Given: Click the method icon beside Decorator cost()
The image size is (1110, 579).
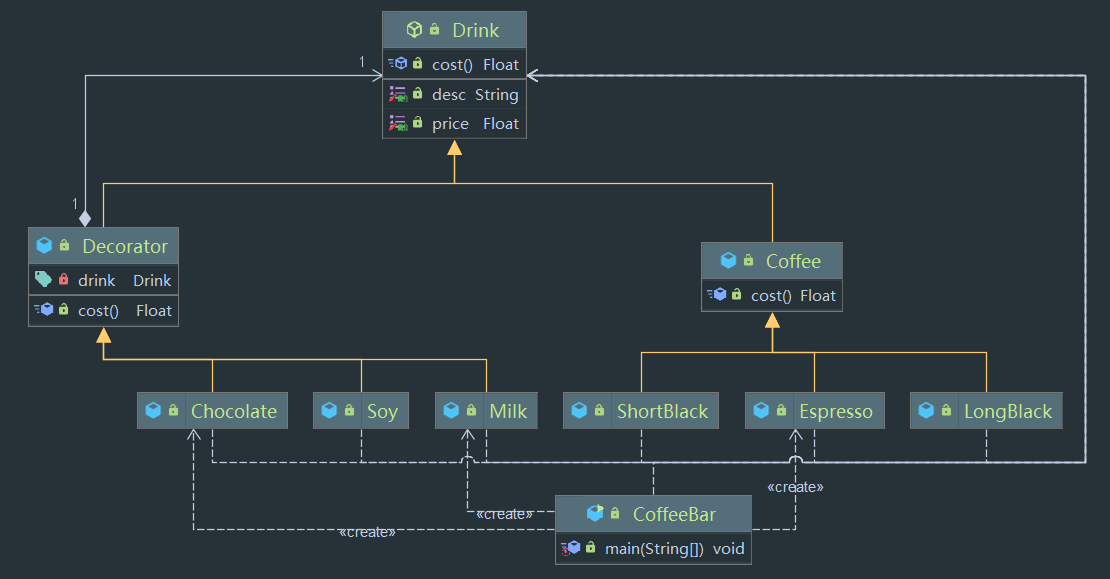Looking at the screenshot, I should coord(44,309).
